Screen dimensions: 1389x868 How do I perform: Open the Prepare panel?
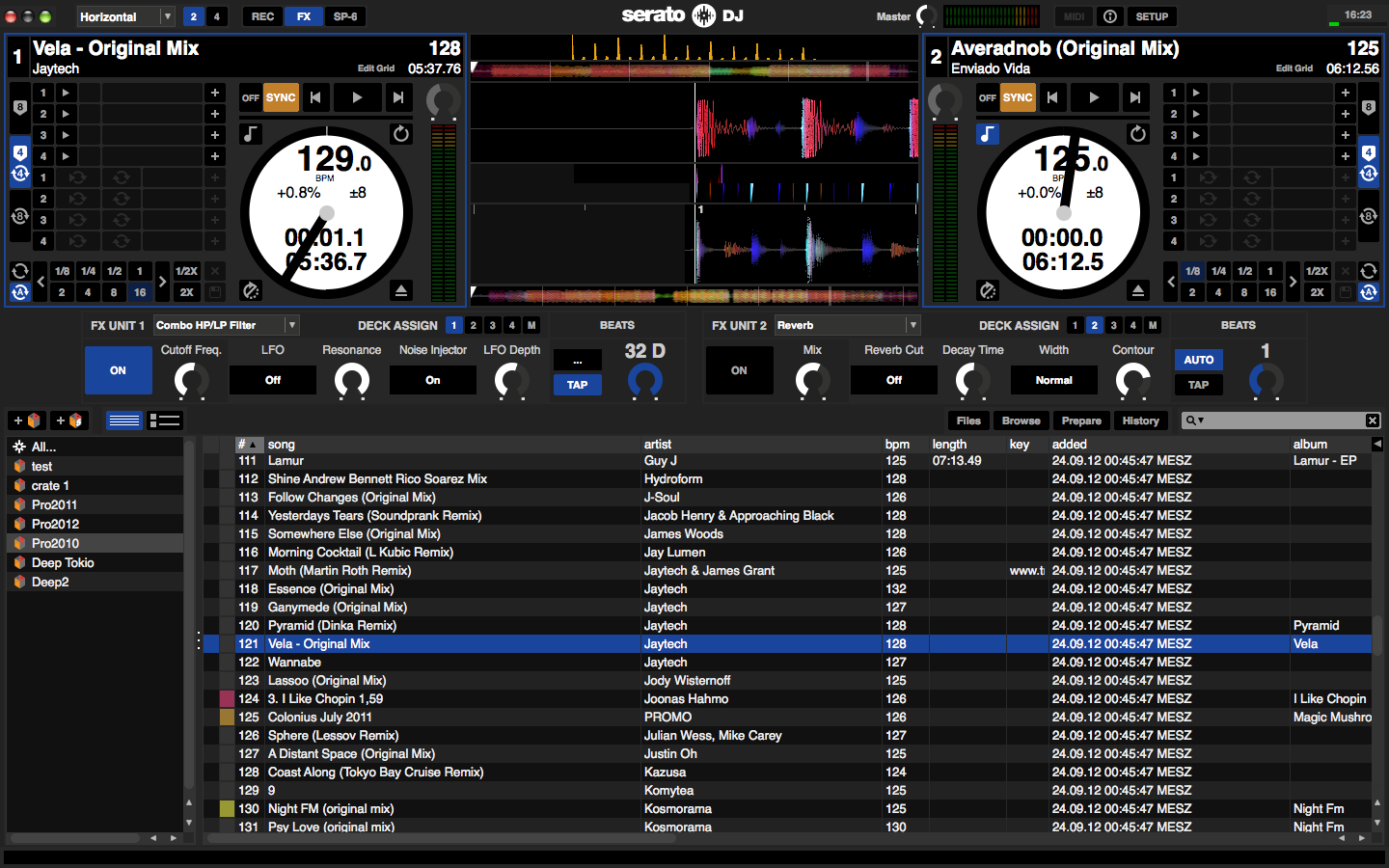click(1081, 420)
